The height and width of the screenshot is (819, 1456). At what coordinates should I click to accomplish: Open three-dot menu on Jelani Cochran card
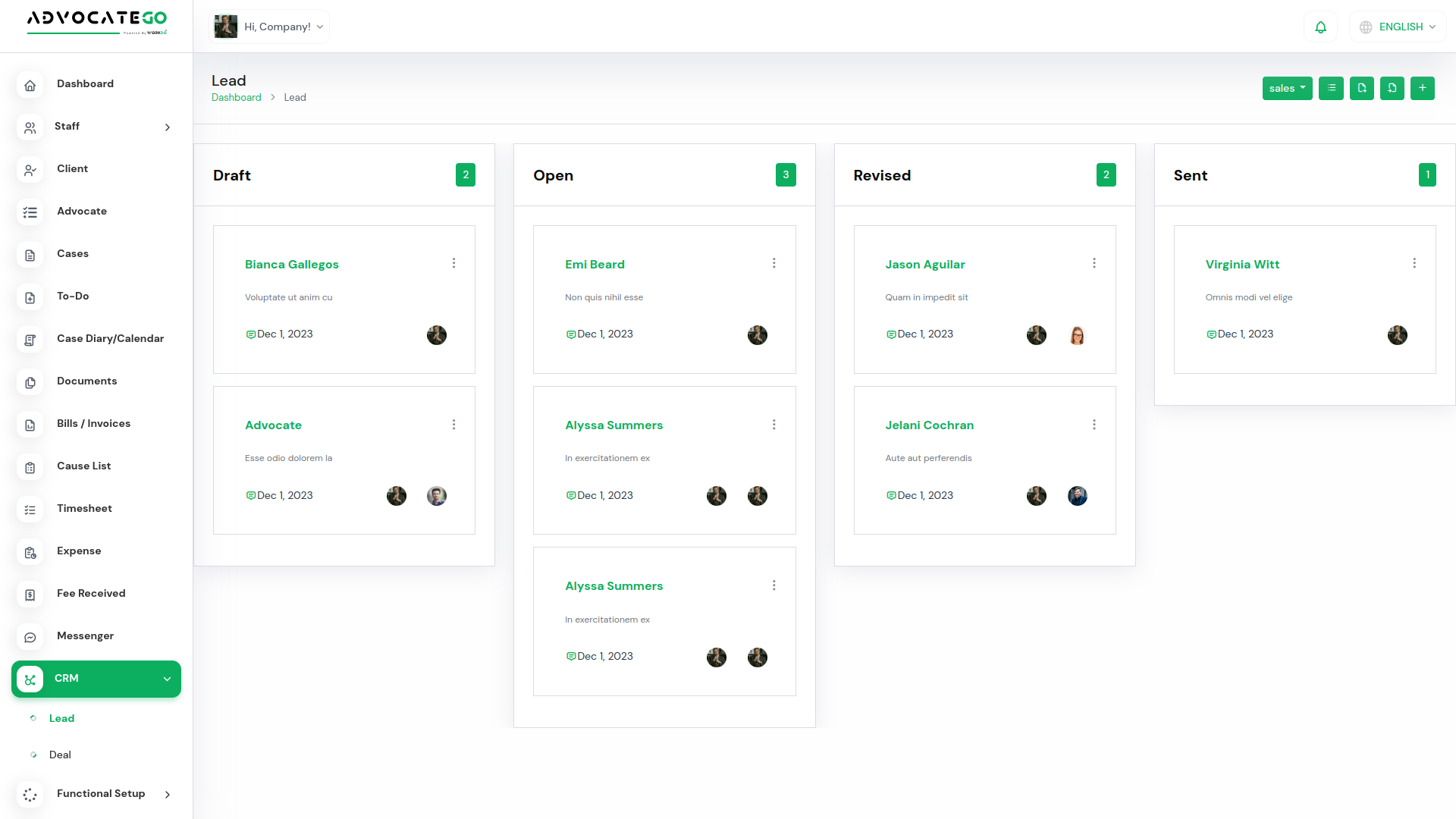point(1094,425)
